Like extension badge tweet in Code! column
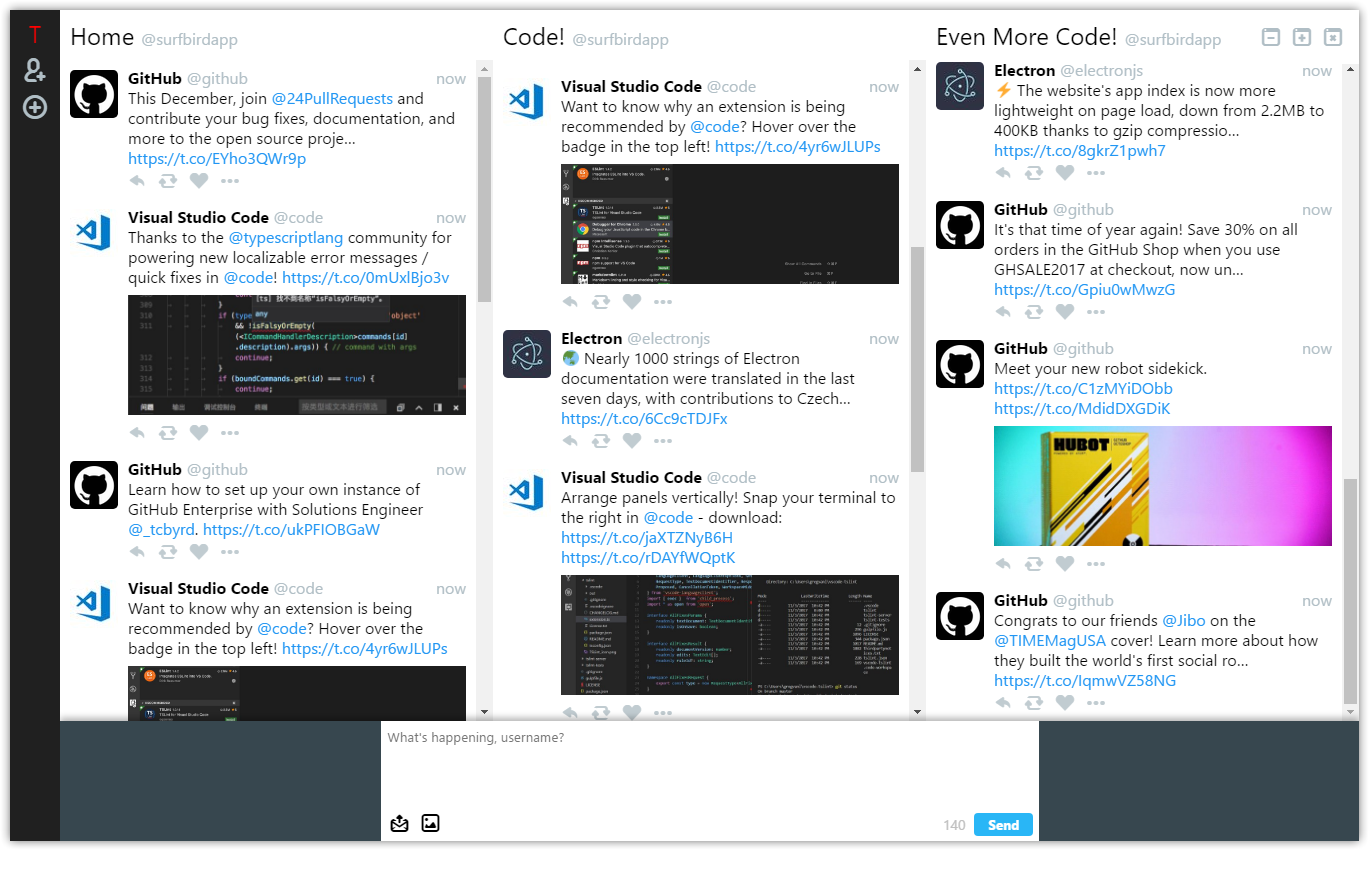The height and width of the screenshot is (881, 1369). coord(632,302)
